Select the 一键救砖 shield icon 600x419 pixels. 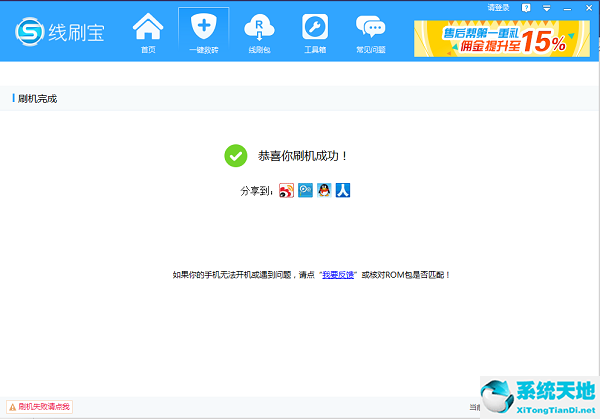coord(204,26)
